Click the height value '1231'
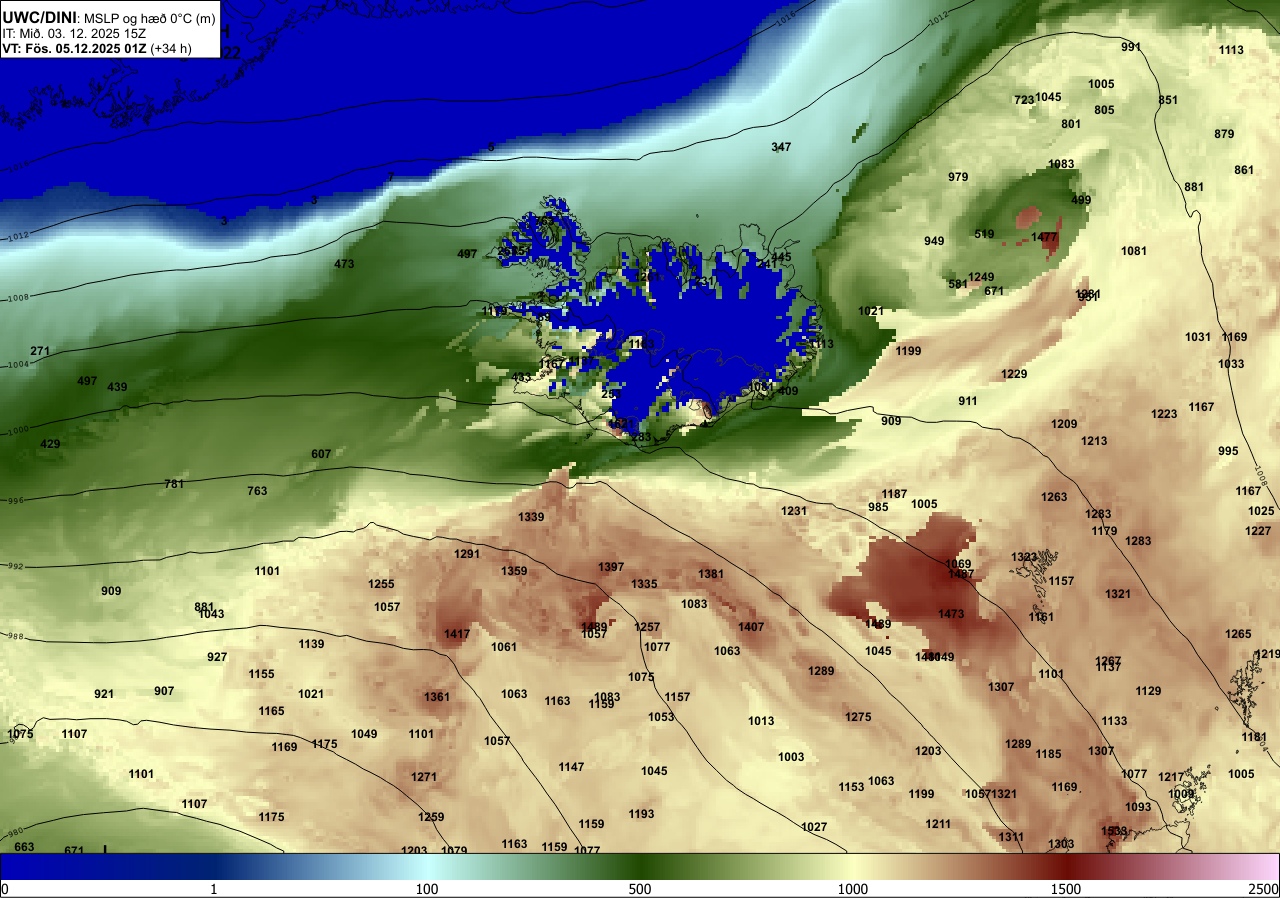The width and height of the screenshot is (1280, 898). [794, 511]
